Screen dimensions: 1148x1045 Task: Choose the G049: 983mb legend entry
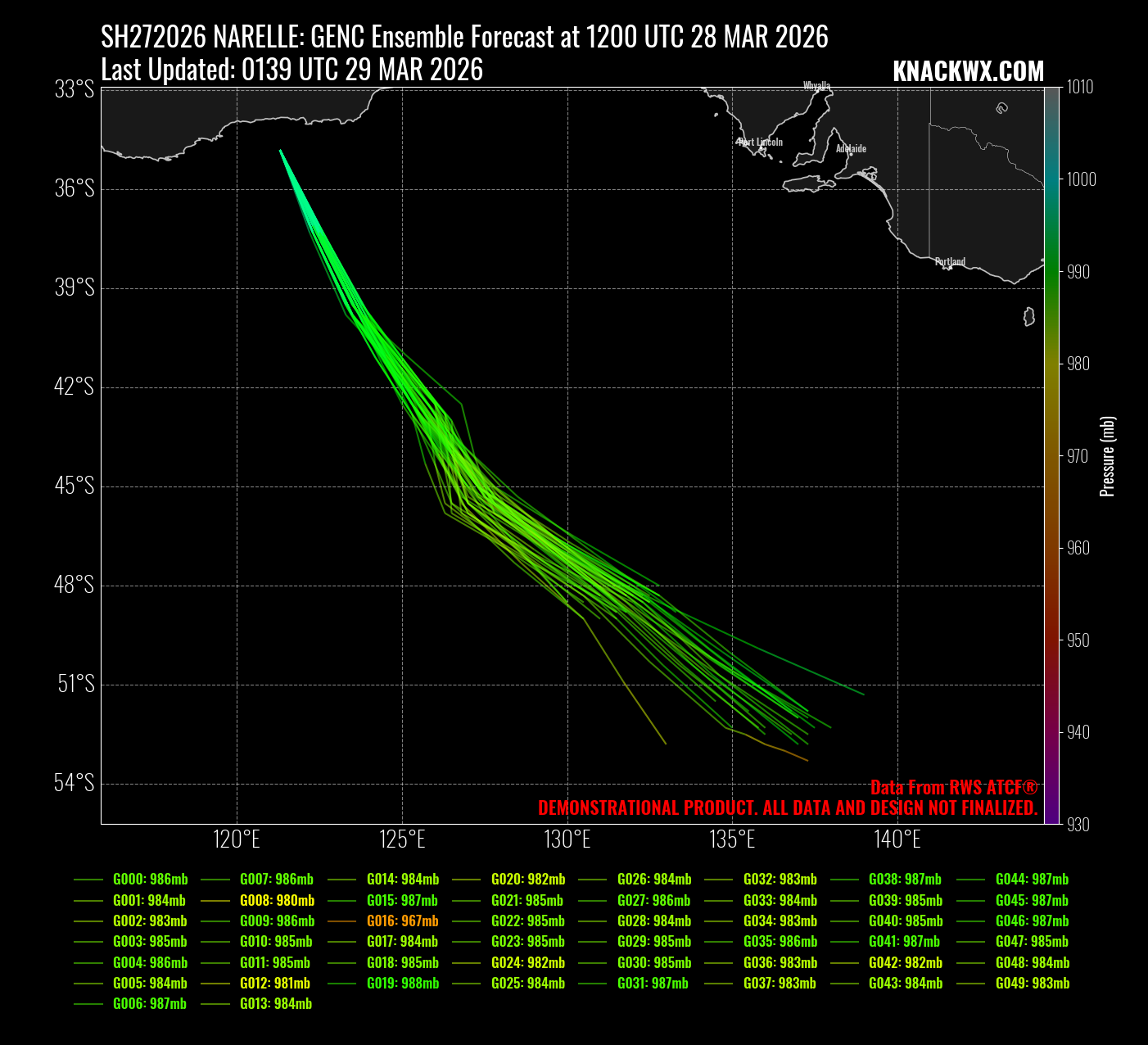[x=1032, y=983]
